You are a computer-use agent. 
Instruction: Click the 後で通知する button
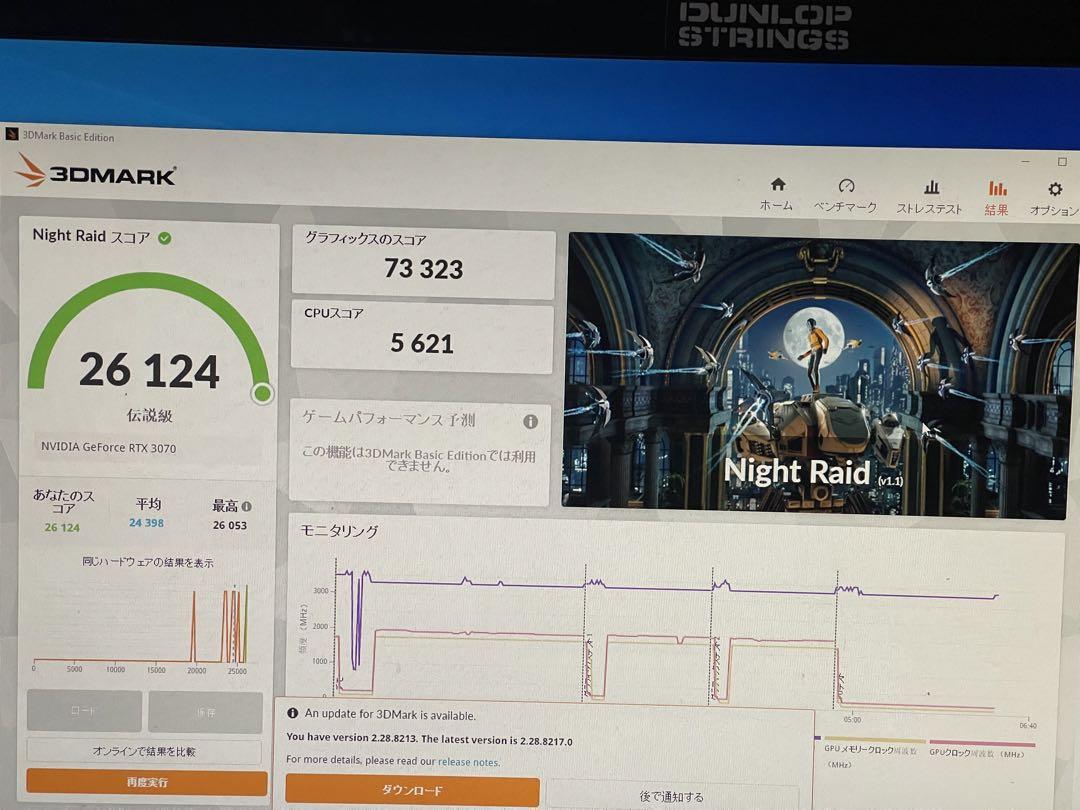(672, 796)
